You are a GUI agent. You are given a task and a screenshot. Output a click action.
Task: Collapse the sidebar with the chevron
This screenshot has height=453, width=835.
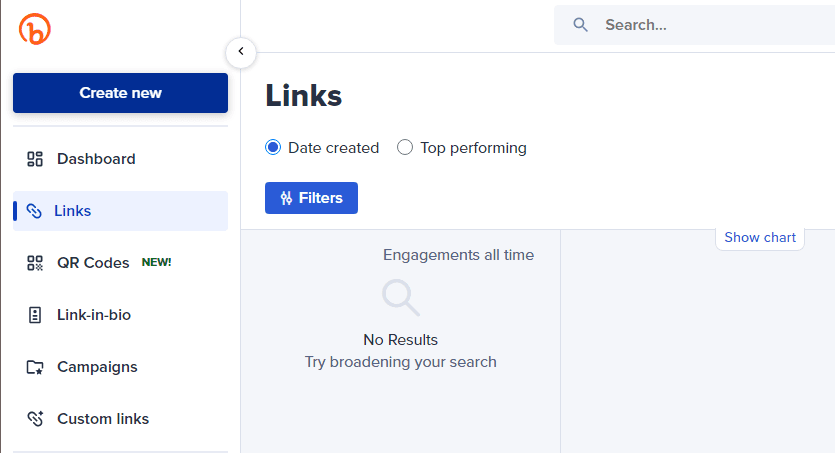[x=240, y=51]
